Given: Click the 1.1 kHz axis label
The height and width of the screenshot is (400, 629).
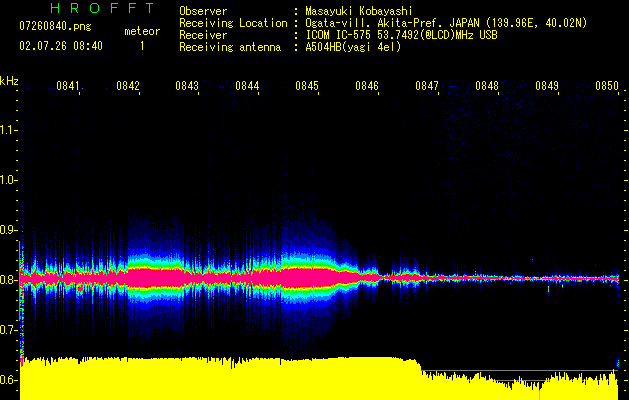Looking at the screenshot, I should (x=8, y=130).
